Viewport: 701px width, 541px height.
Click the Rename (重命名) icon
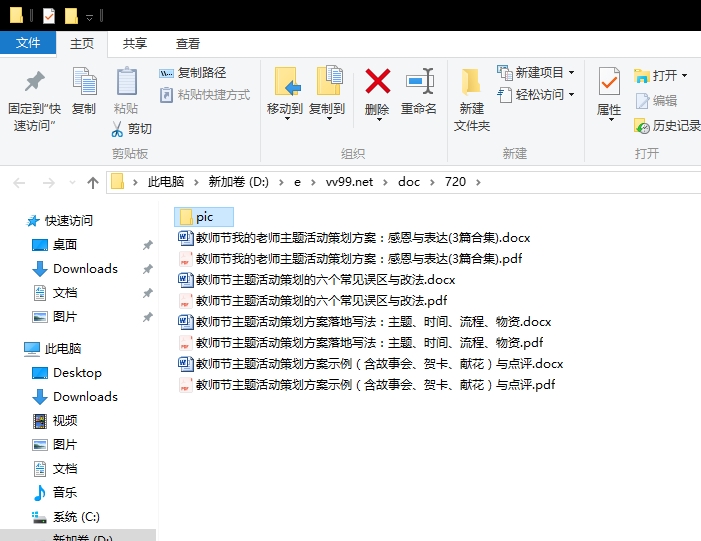point(420,81)
